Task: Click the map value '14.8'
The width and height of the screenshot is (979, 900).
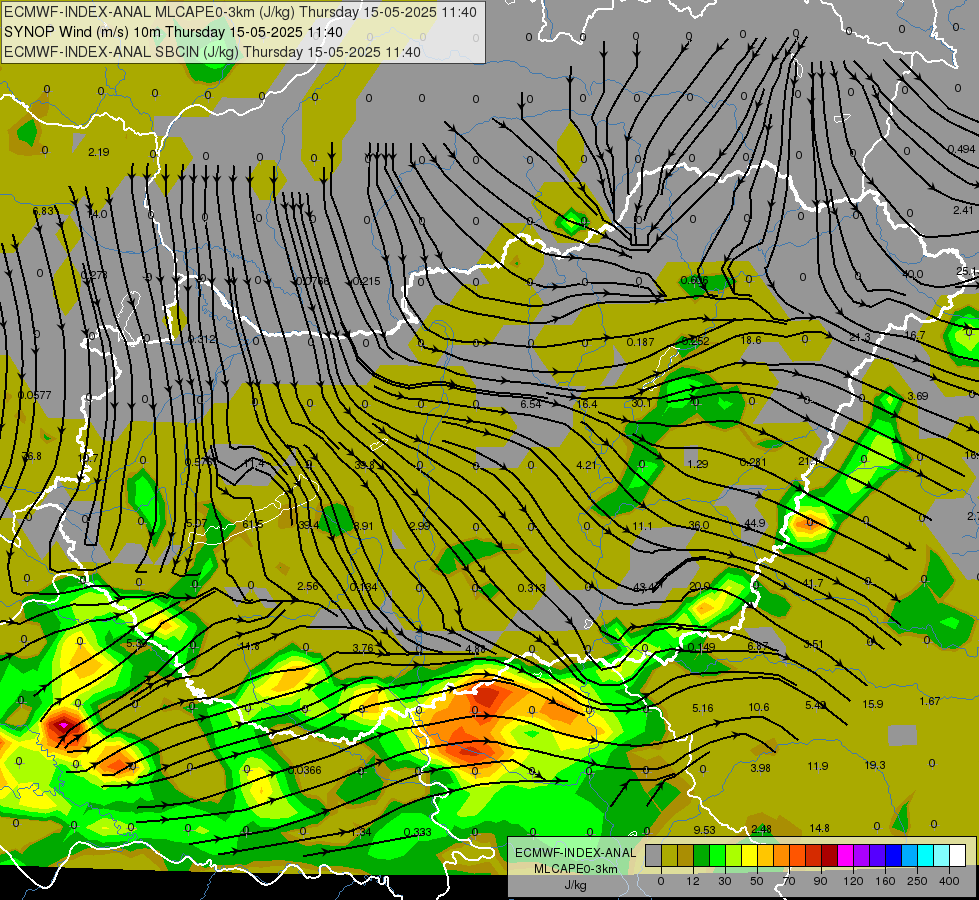Action: (819, 828)
